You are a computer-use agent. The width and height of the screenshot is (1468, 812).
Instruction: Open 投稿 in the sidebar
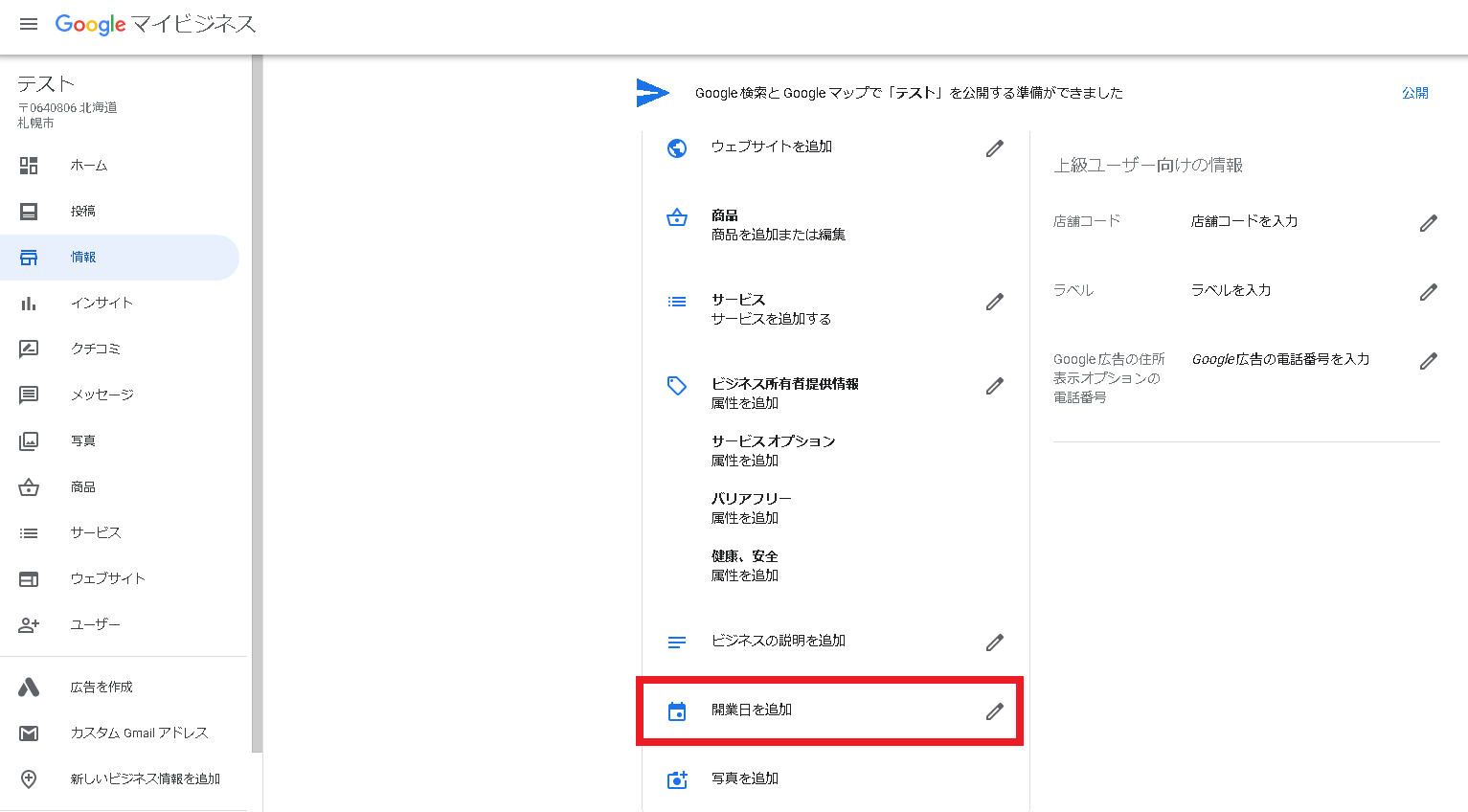[x=120, y=212]
